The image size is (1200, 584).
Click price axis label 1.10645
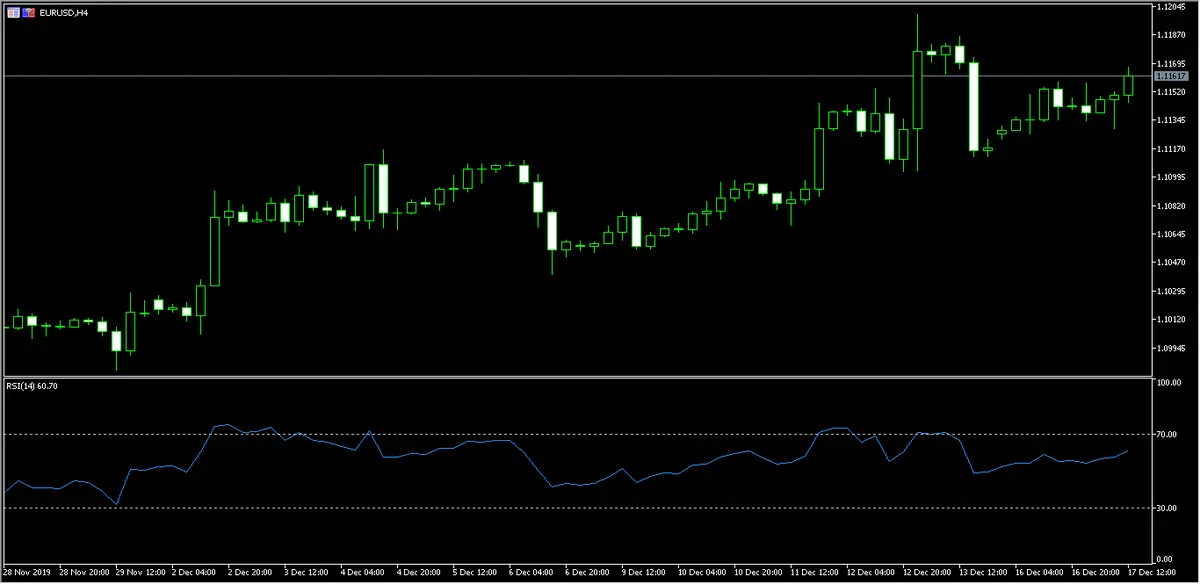[x=1170, y=234]
